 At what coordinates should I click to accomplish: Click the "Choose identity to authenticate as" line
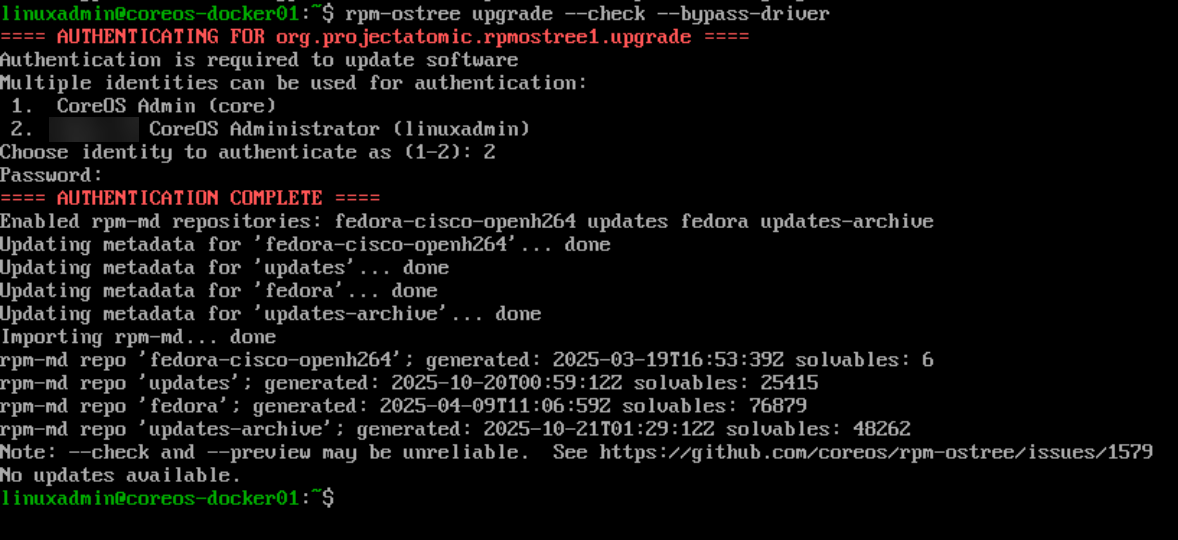click(x=247, y=152)
